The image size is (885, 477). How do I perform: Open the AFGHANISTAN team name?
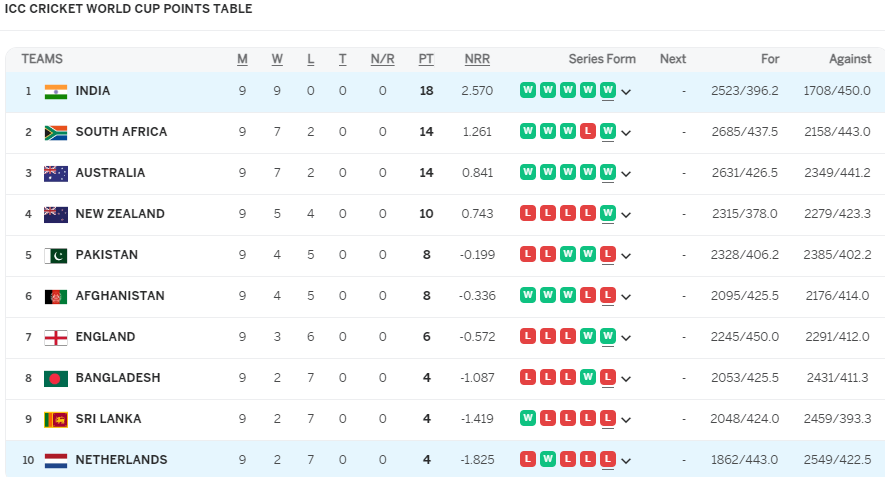120,296
